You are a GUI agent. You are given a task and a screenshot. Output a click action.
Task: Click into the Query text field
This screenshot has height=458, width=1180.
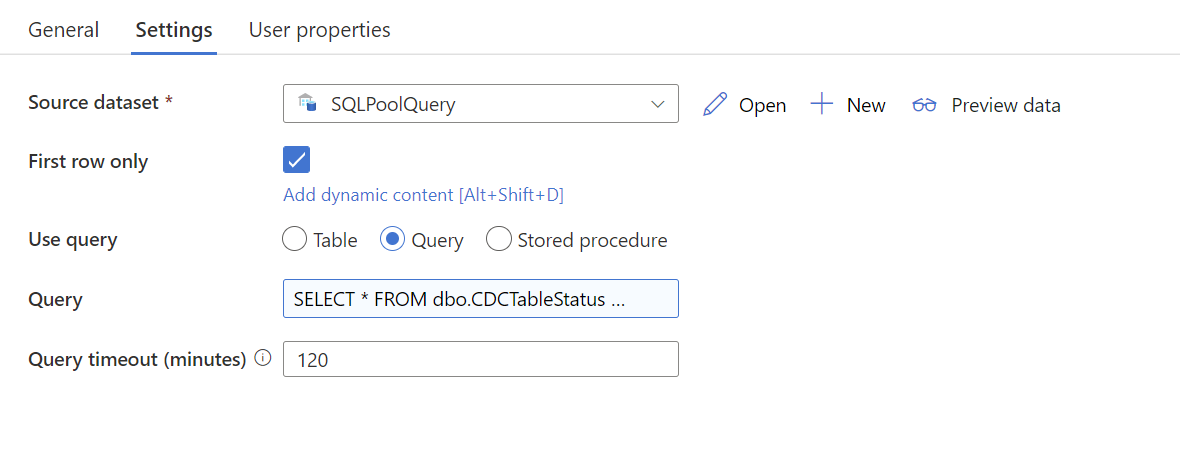(481, 299)
